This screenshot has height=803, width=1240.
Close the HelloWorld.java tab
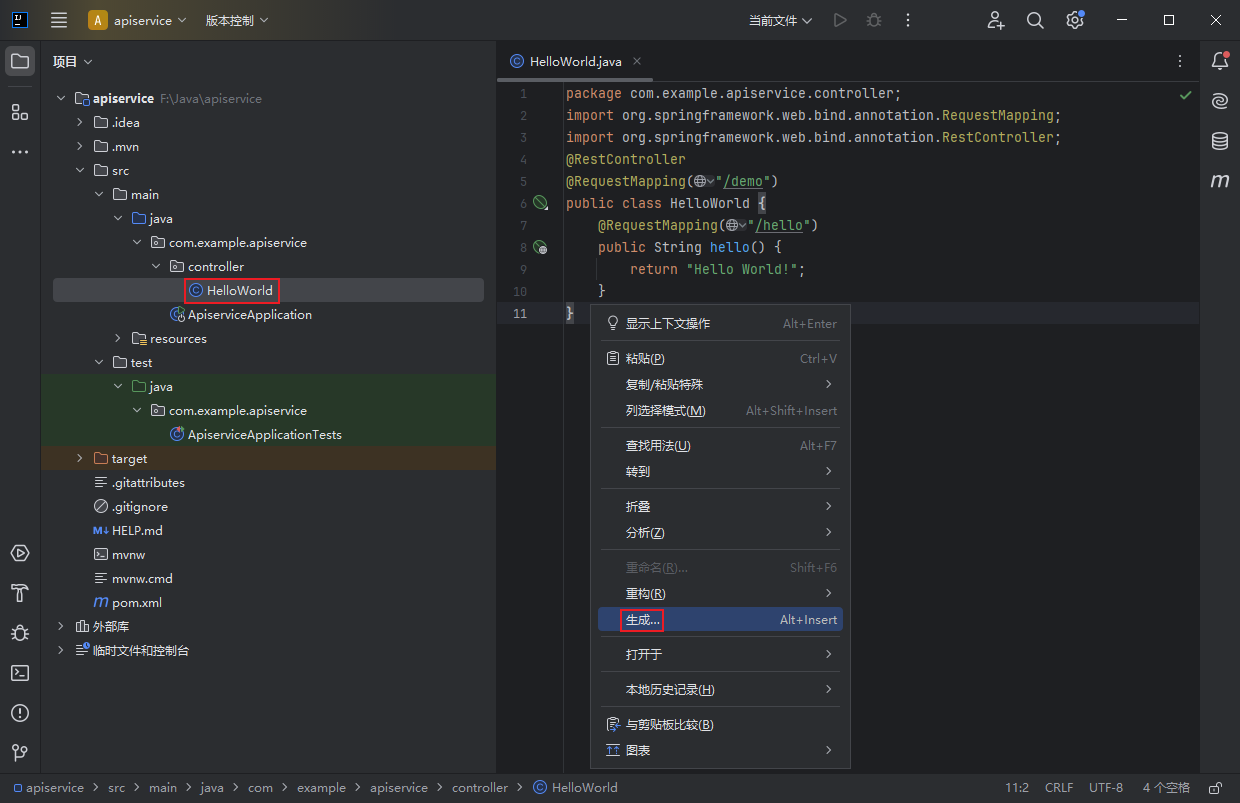point(637,61)
